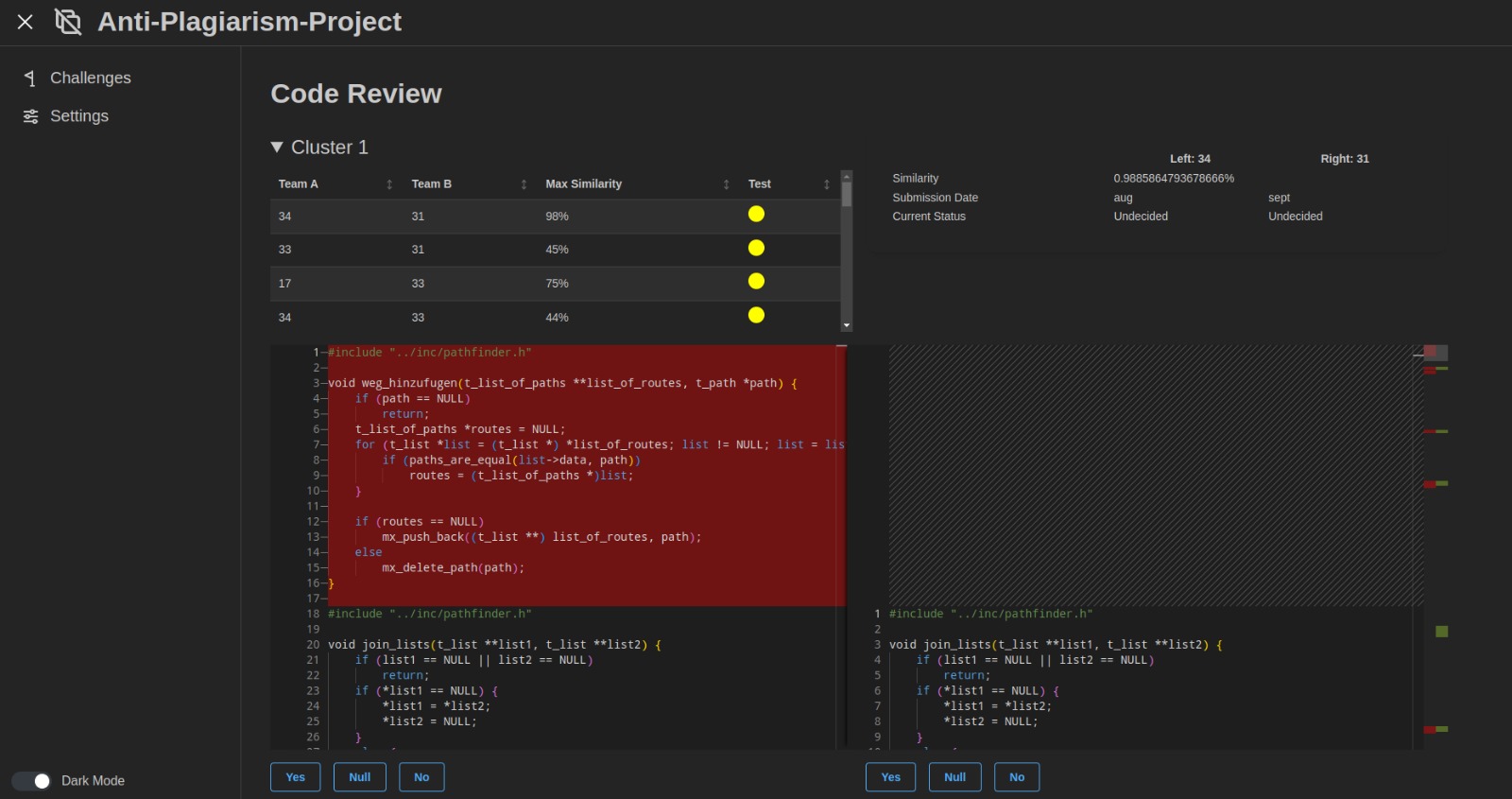The width and height of the screenshot is (1512, 799).
Task: Mark right submission as Null
Action: [x=955, y=777]
